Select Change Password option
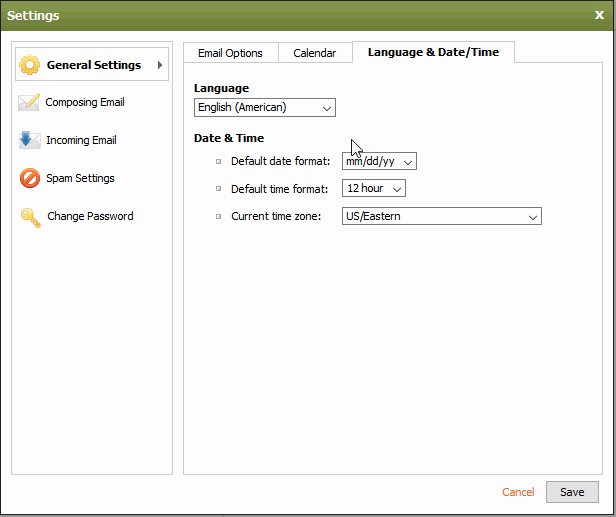The width and height of the screenshot is (616, 517). [90, 216]
